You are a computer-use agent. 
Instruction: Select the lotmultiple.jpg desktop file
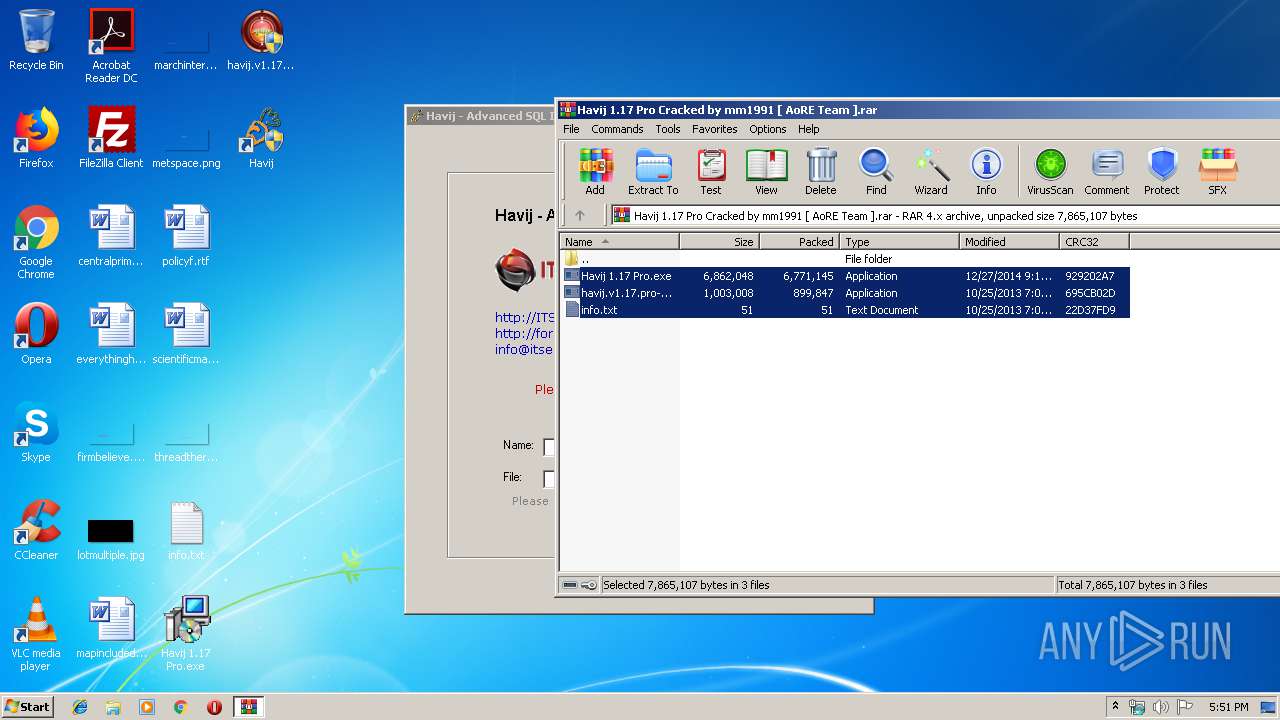click(111, 538)
